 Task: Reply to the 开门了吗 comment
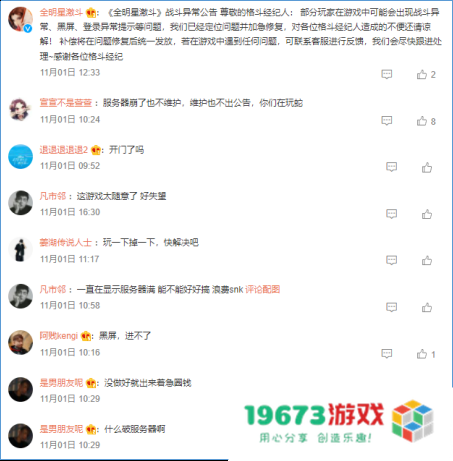[x=391, y=167]
